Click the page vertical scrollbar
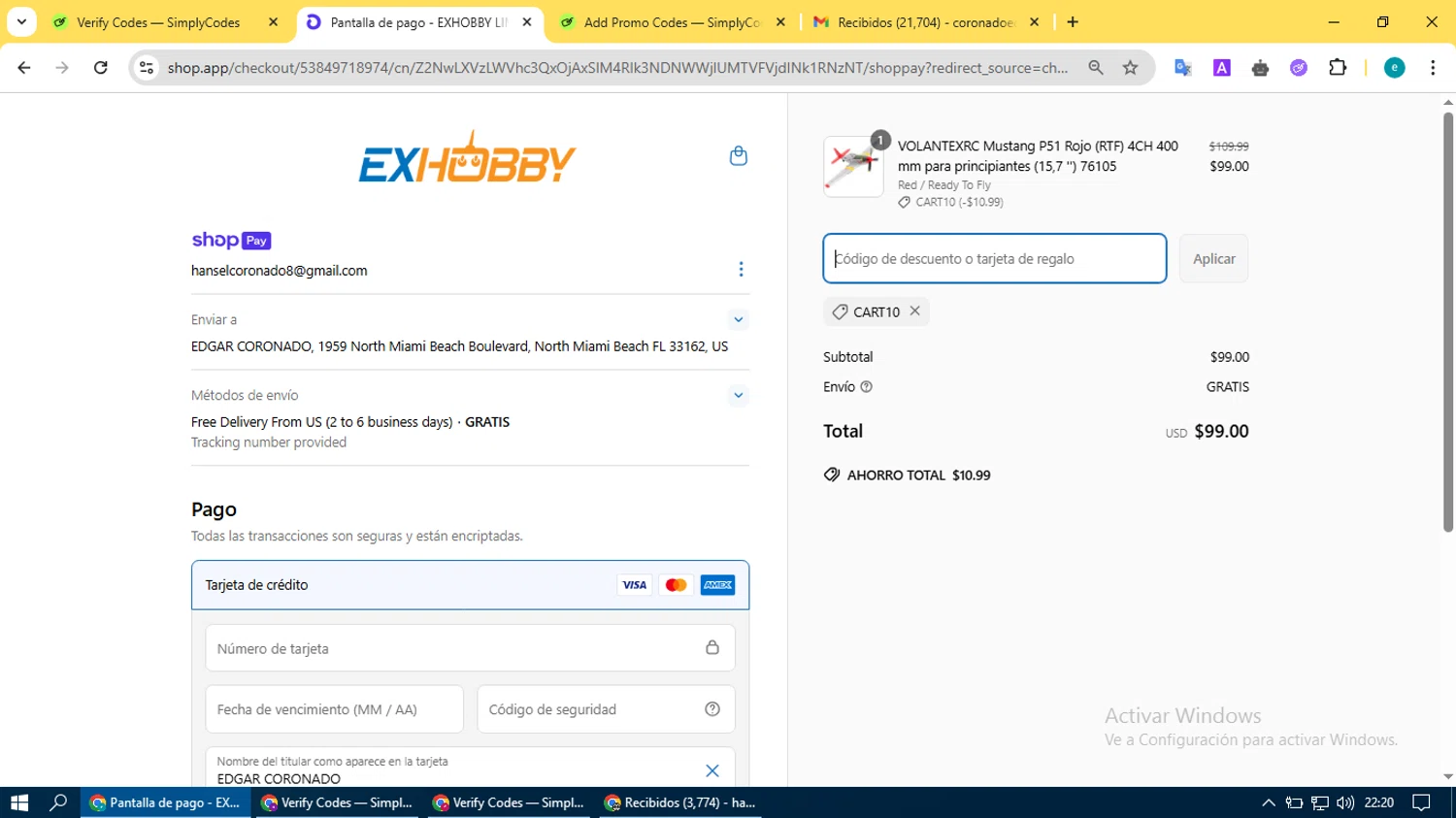The height and width of the screenshot is (818, 1456). point(1448,320)
